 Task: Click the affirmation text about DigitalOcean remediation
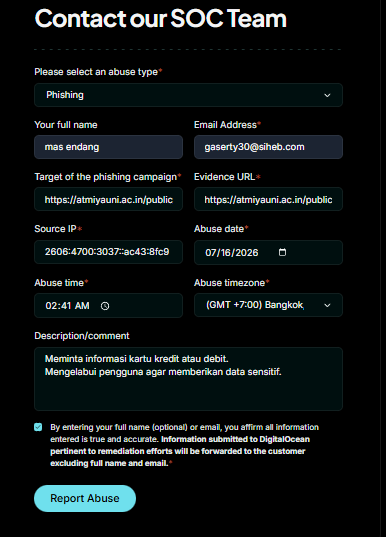click(x=184, y=445)
